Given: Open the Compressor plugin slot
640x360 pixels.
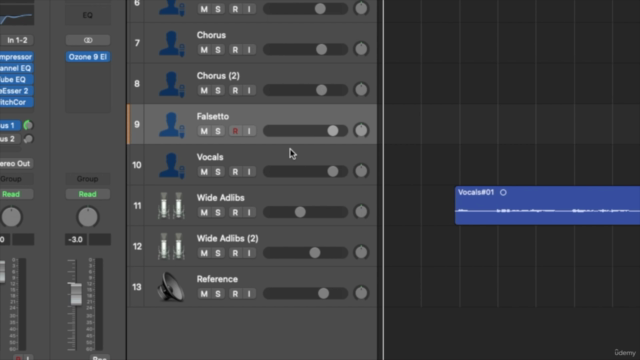Looking at the screenshot, I should (17, 57).
